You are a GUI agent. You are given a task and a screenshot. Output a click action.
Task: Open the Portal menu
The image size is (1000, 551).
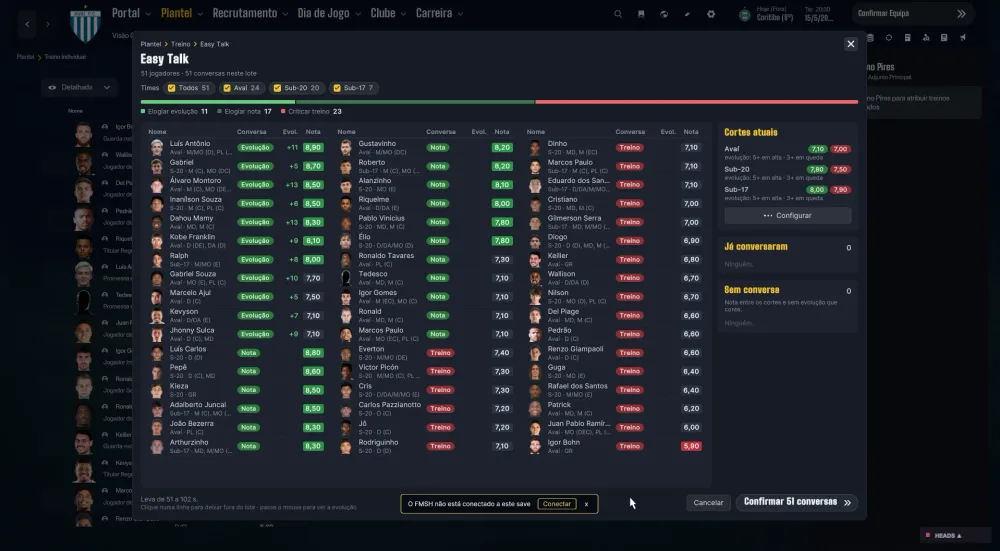126,13
